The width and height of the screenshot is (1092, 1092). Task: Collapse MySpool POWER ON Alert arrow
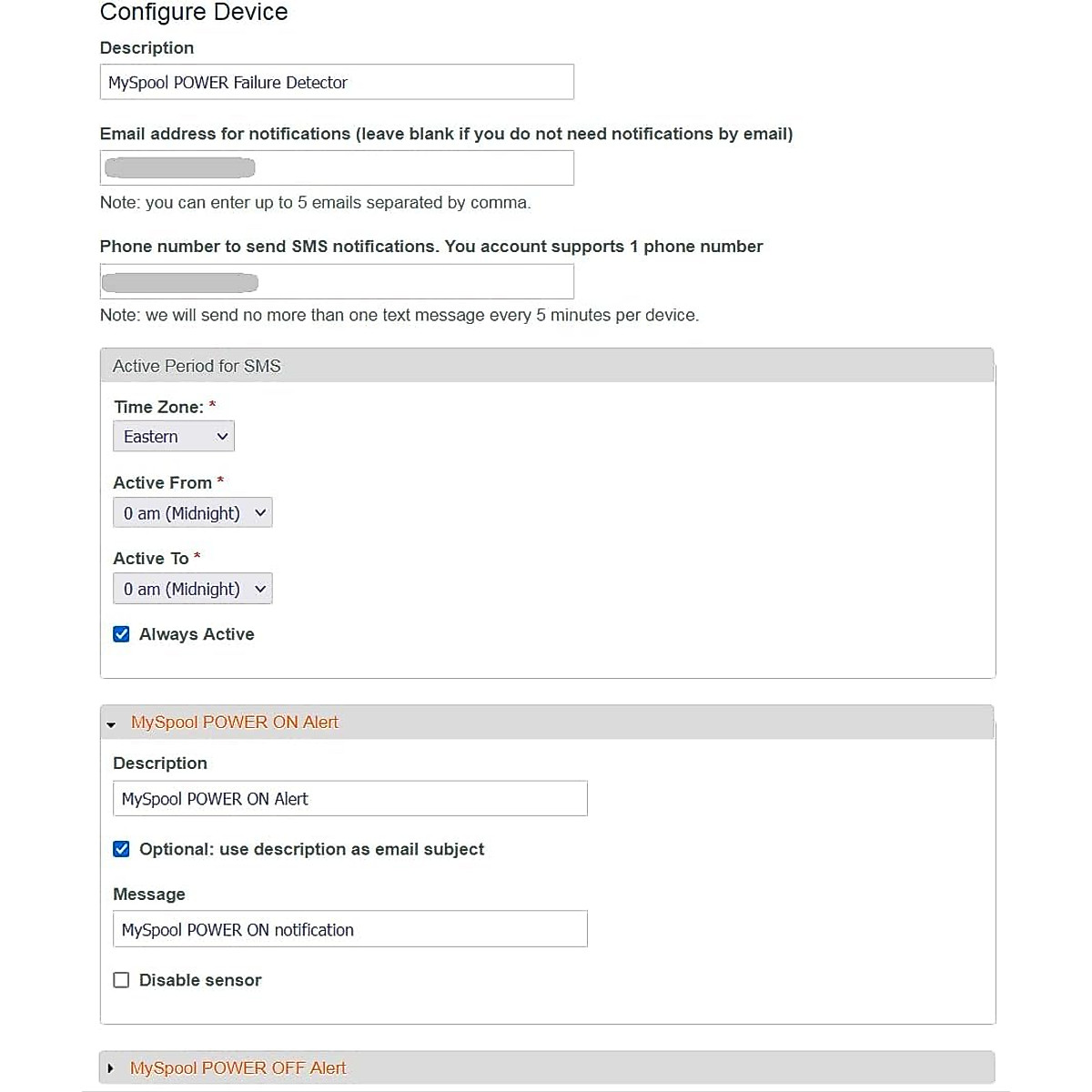coord(111,724)
